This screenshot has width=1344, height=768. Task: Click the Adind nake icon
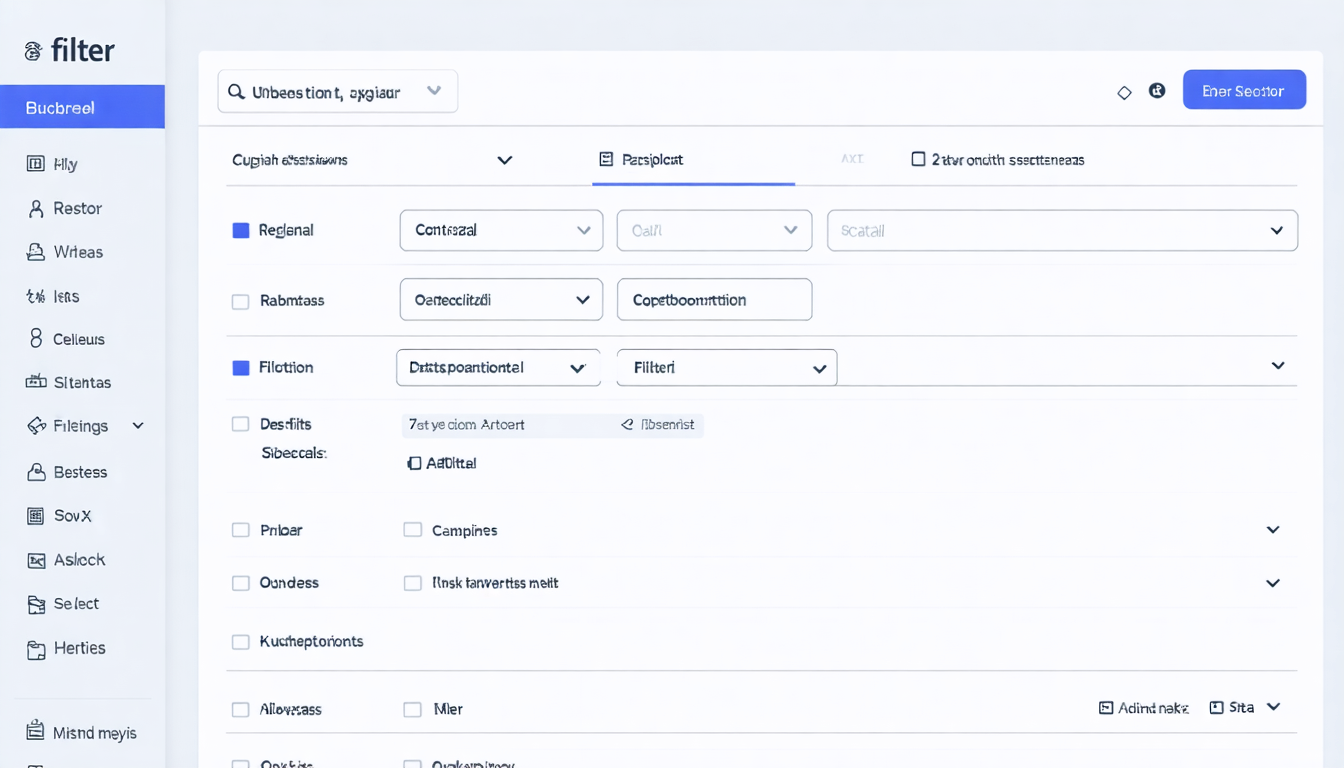(x=1106, y=708)
